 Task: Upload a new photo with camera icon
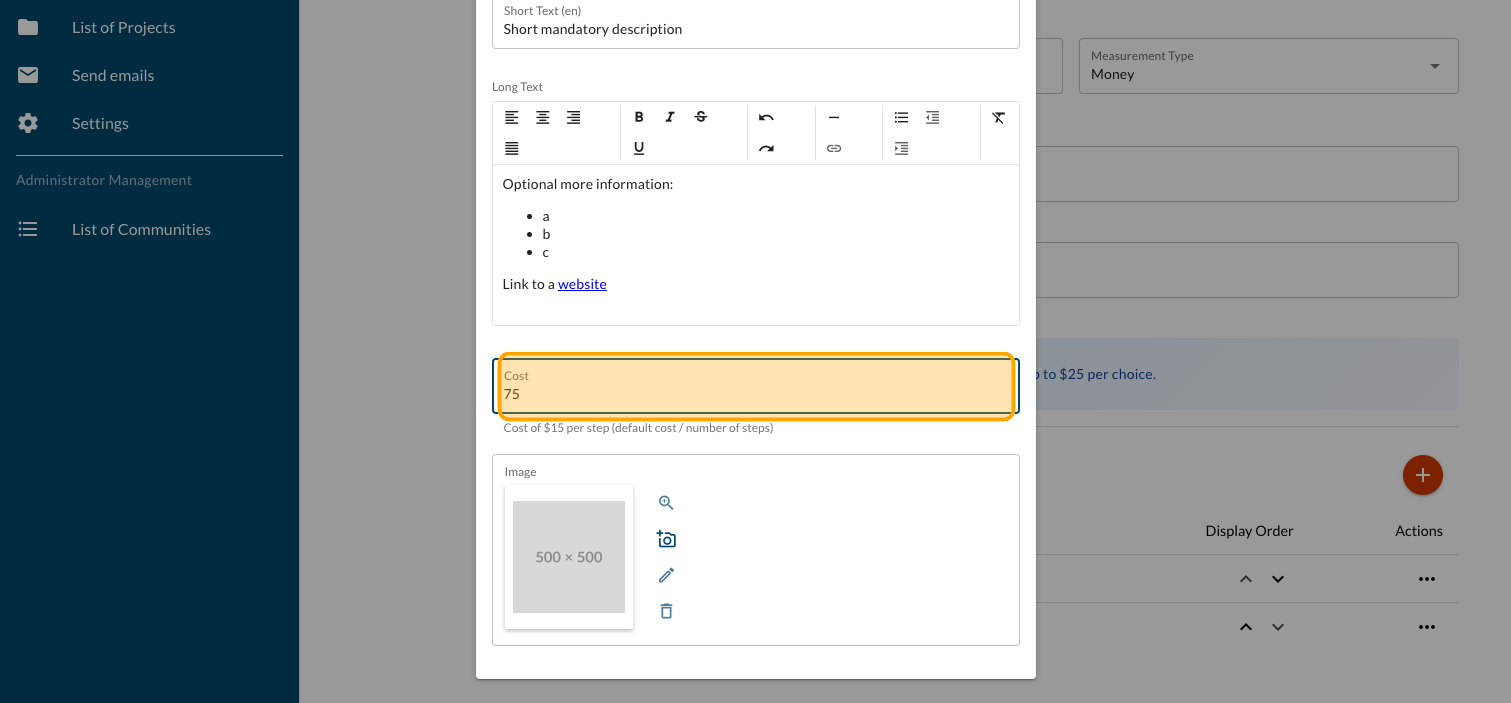click(x=666, y=539)
